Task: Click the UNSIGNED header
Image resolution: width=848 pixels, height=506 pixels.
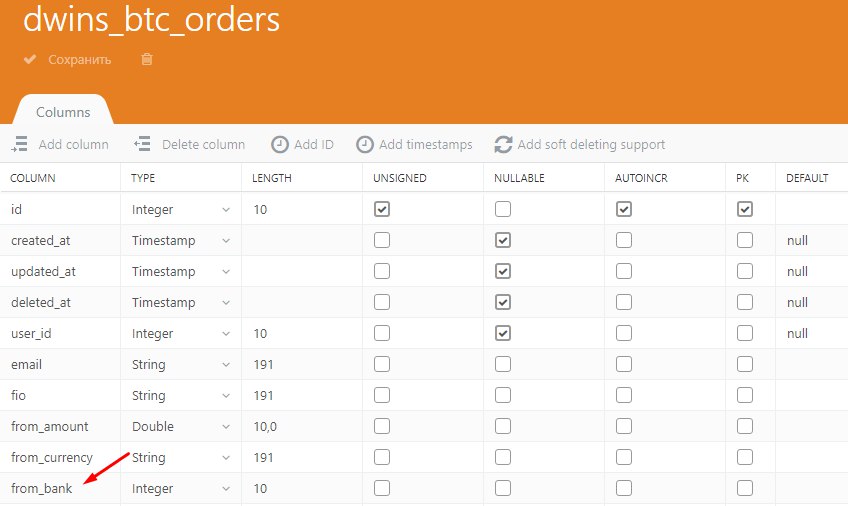Action: pos(400,178)
